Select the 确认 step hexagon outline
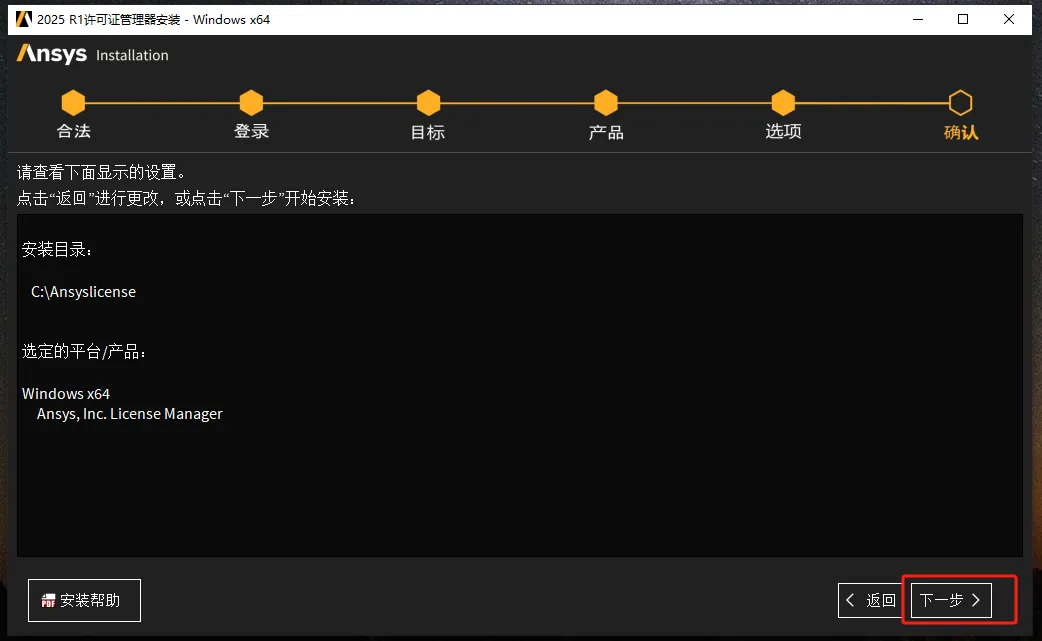Viewport: 1042px width, 641px height. [x=961, y=103]
